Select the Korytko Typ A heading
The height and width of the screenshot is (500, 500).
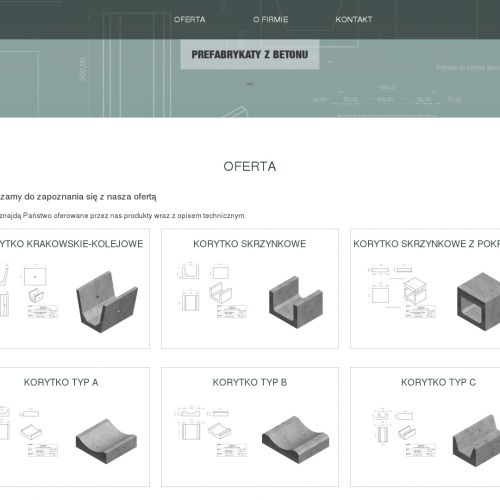click(61, 382)
